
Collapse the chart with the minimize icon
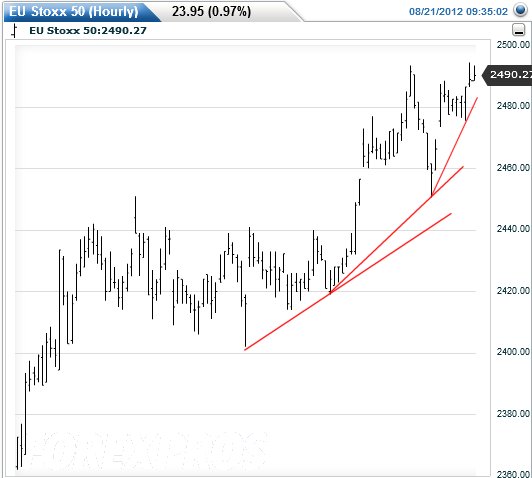click(518, 30)
